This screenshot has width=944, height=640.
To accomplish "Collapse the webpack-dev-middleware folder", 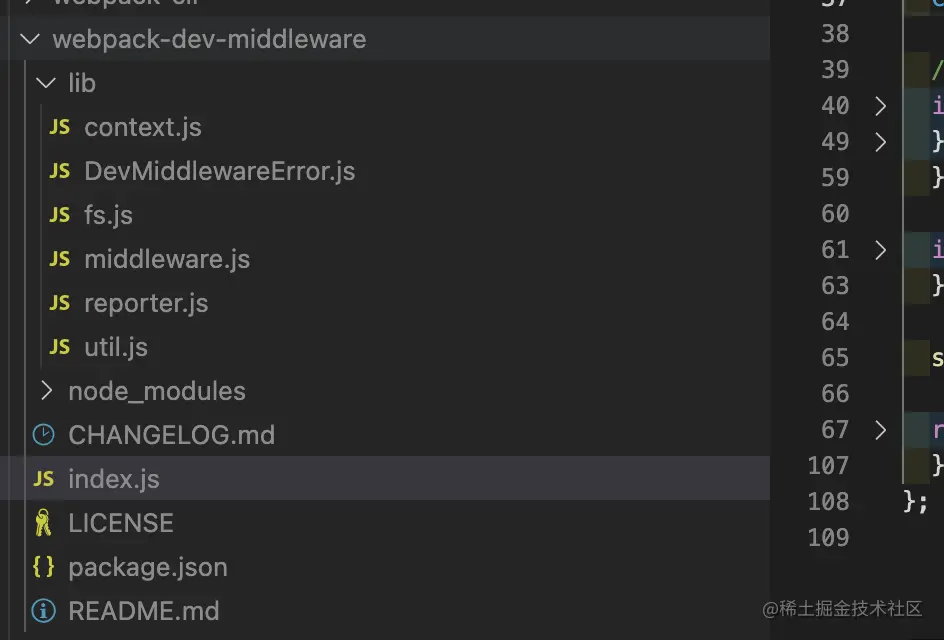I will pos(30,39).
